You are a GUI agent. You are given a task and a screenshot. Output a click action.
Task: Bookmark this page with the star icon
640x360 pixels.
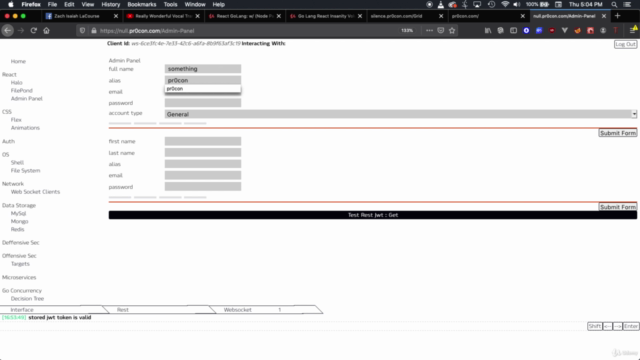452,31
